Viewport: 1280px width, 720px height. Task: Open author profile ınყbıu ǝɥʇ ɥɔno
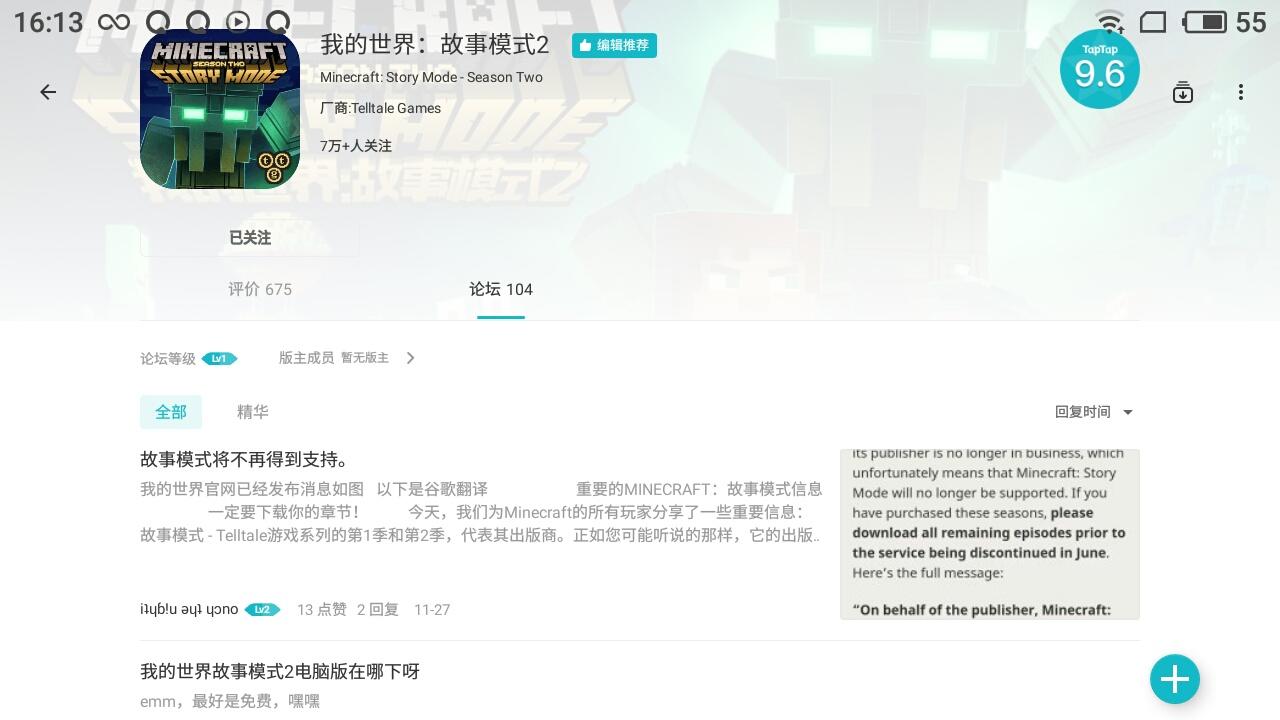pos(189,609)
